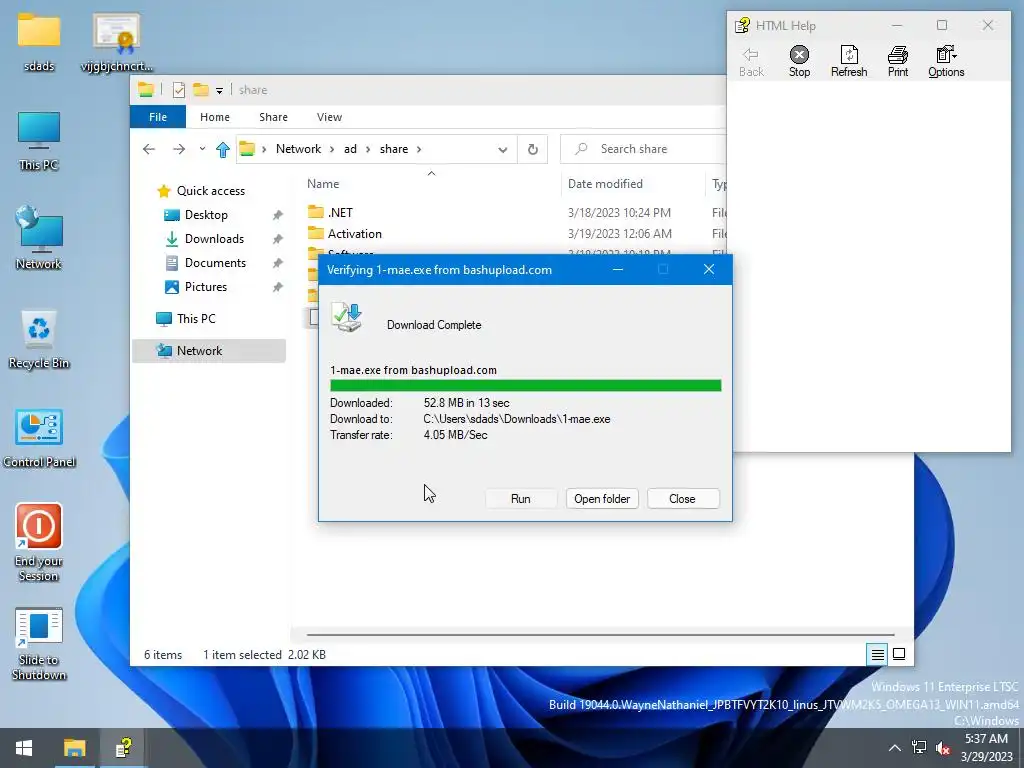Expand chevron after Network in breadcrumb
The width and height of the screenshot is (1024, 768).
(x=332, y=150)
